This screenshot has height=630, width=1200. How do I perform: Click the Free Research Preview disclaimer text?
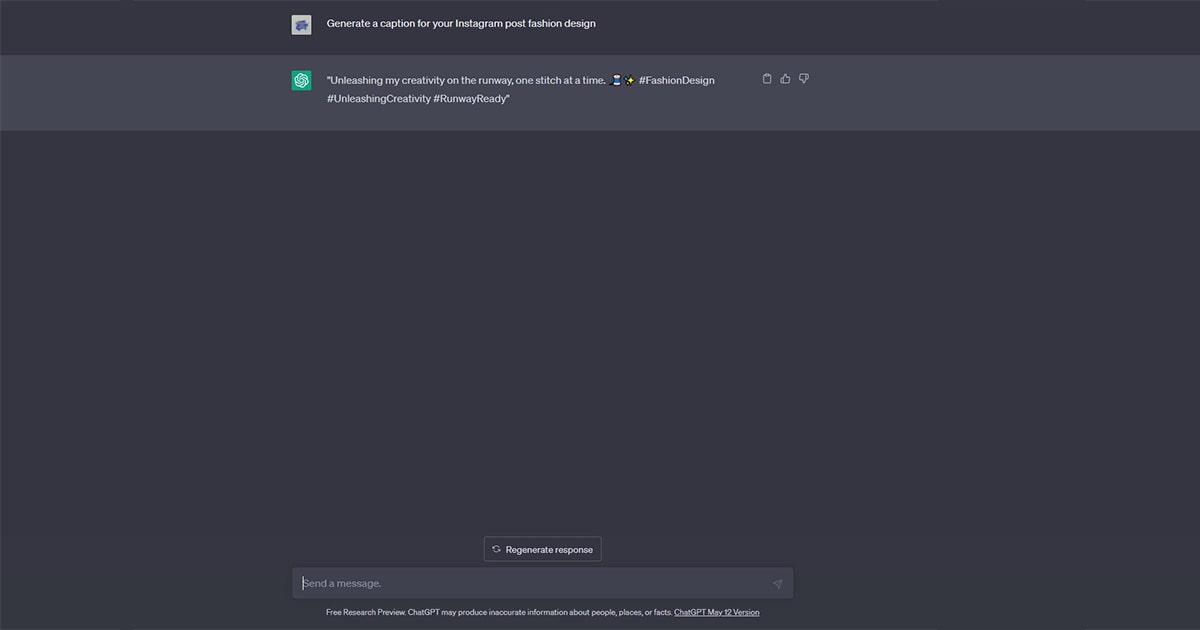click(499, 612)
